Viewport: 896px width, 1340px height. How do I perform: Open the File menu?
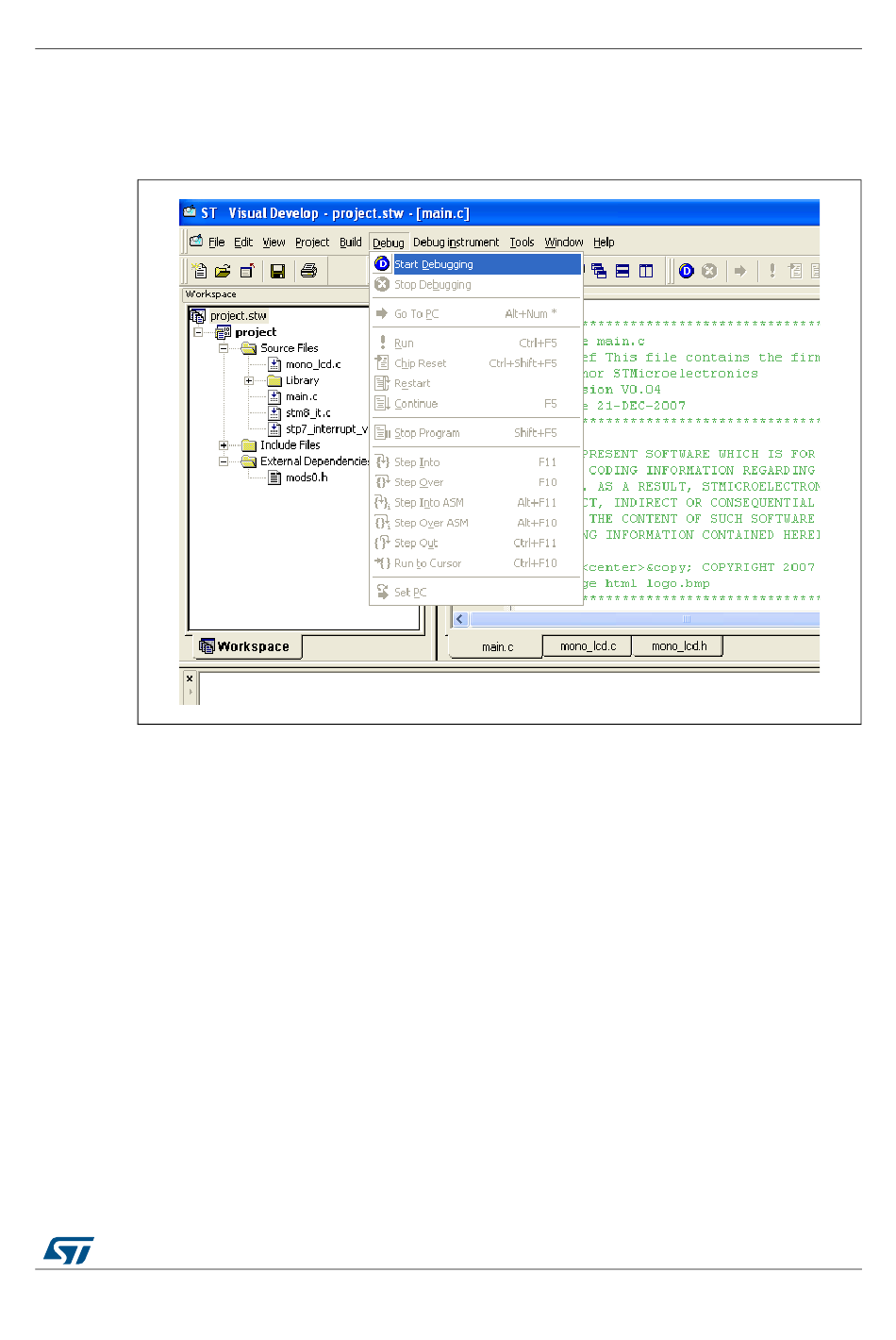[x=216, y=243]
